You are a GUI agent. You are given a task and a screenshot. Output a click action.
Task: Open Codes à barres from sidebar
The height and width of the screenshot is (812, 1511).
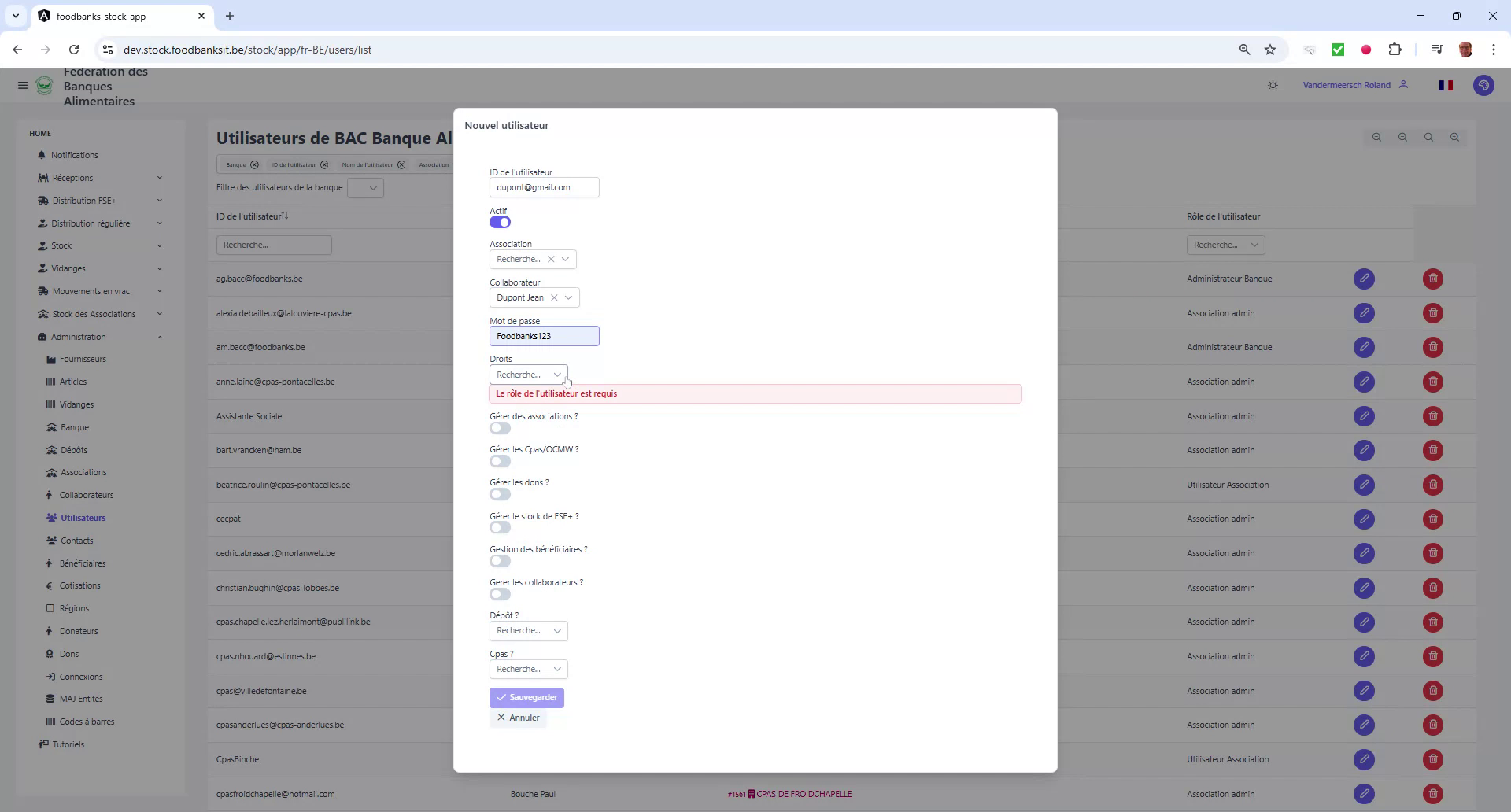(87, 722)
